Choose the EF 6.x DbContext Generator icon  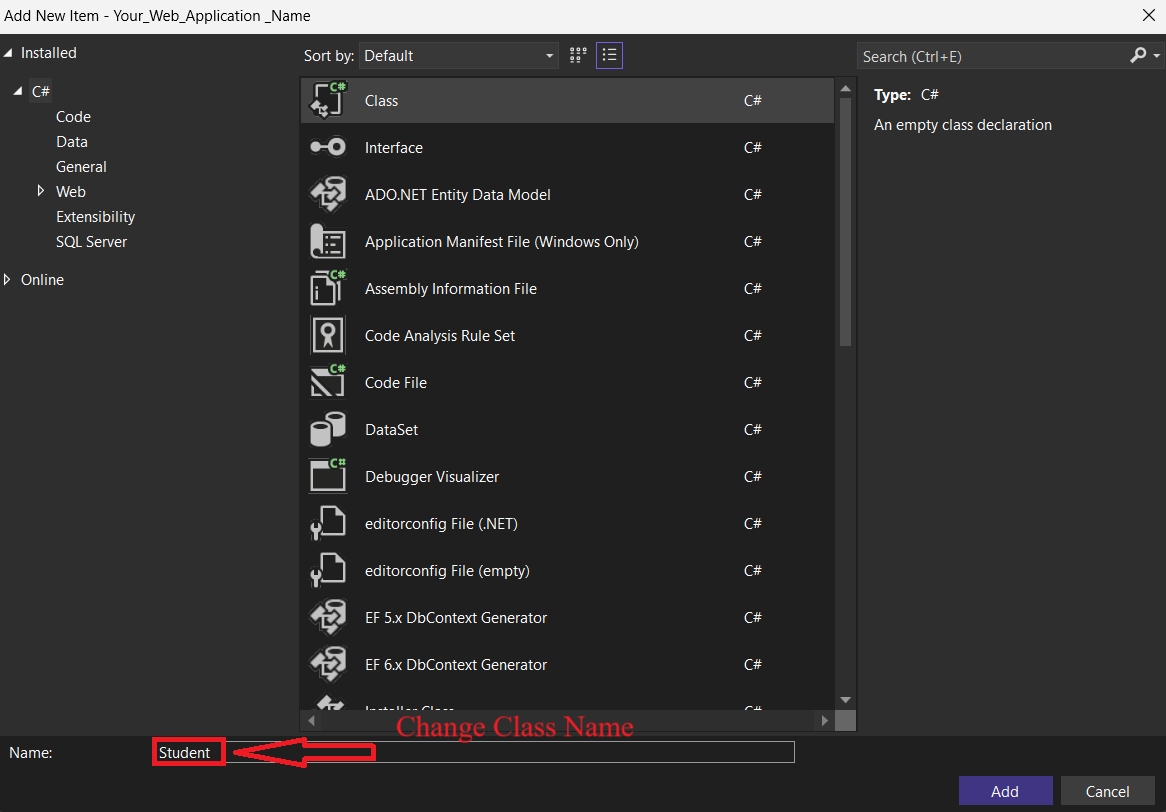tap(328, 665)
